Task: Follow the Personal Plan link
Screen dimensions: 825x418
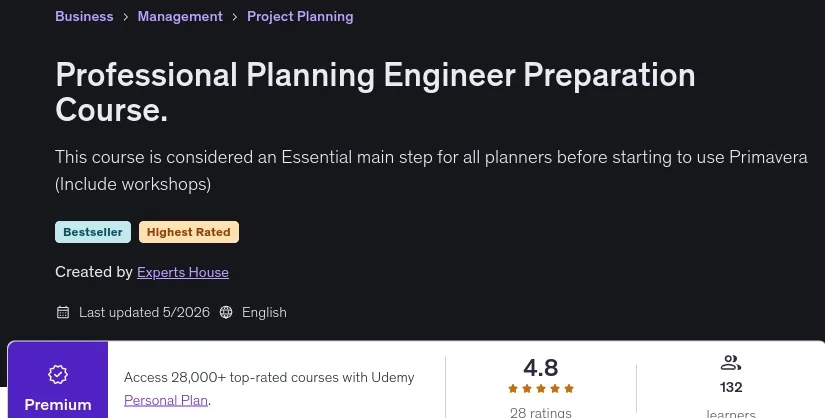Action: point(166,400)
